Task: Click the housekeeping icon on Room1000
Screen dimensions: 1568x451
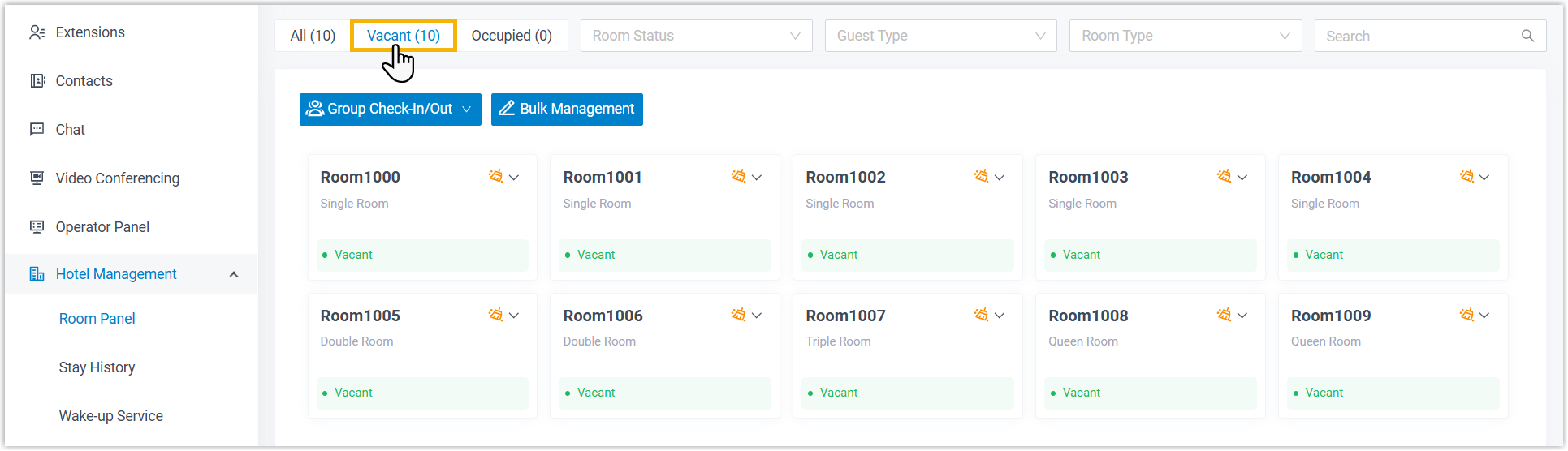Action: click(x=495, y=176)
